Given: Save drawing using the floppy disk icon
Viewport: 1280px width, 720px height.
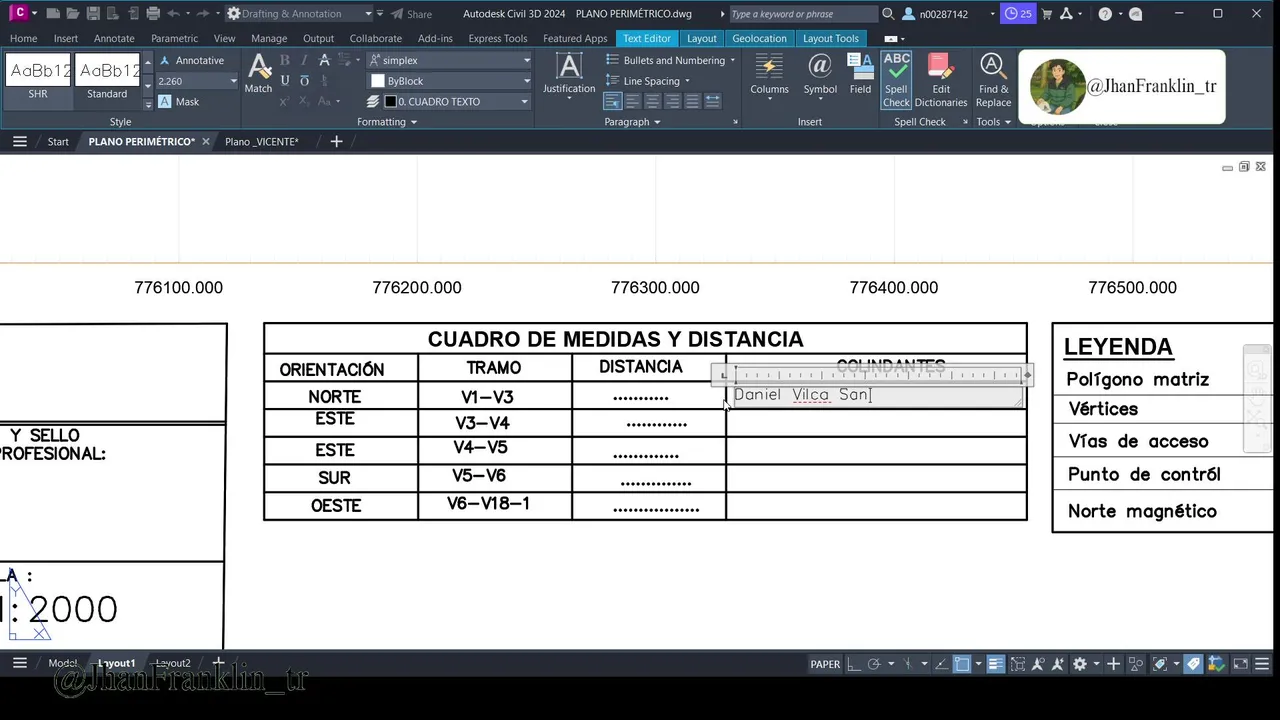Looking at the screenshot, I should coord(92,14).
